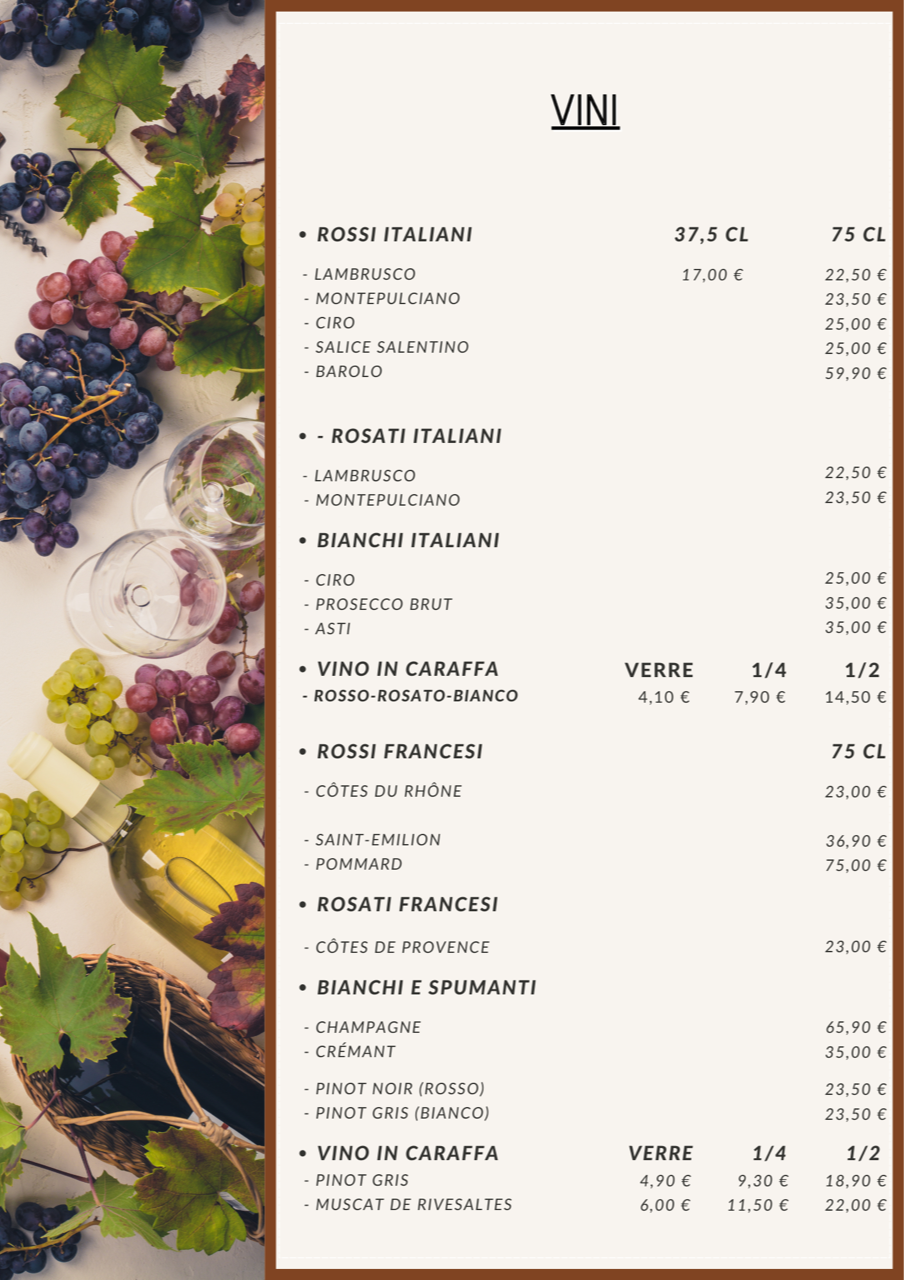Viewport: 904px width, 1280px height.
Task: Click the Barolo 59,90 € price
Action: [856, 373]
